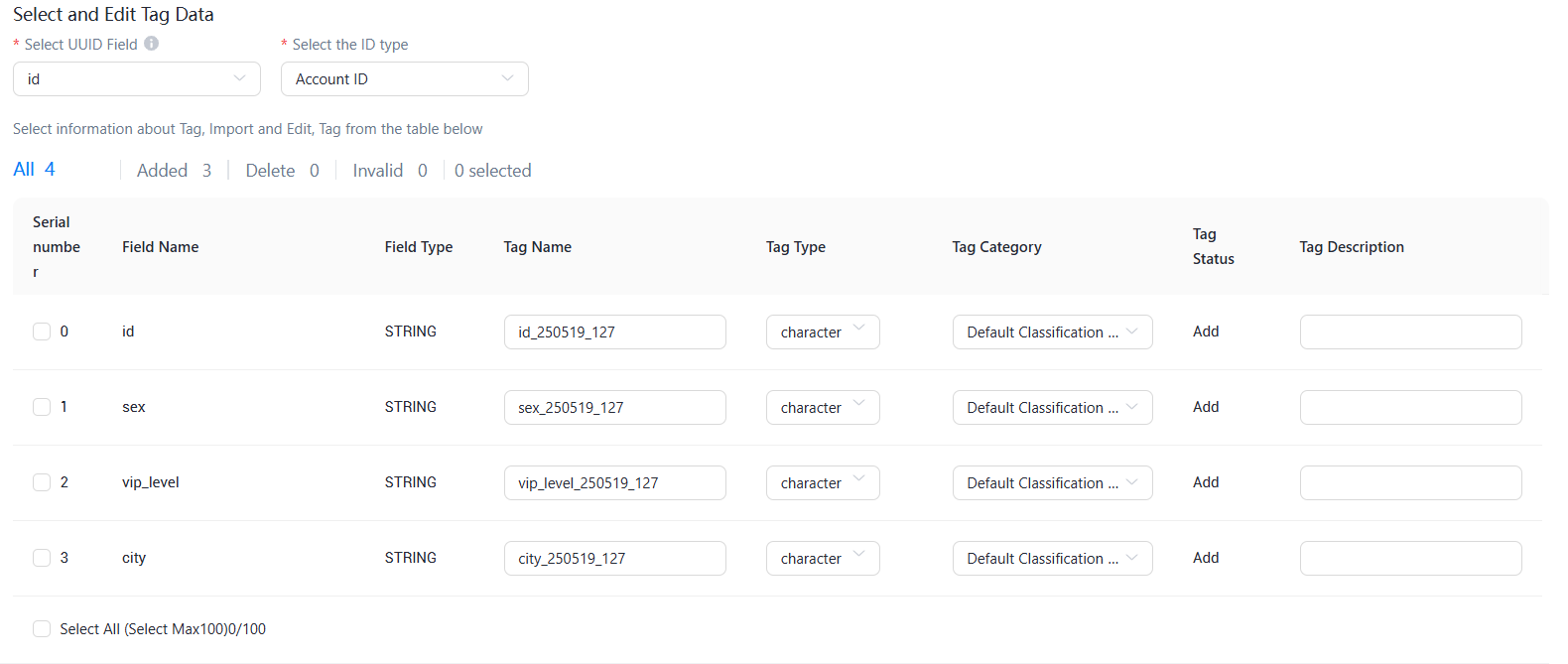The image size is (1568, 664).
Task: Open the UUID field dropdown showing id
Action: 137,79
